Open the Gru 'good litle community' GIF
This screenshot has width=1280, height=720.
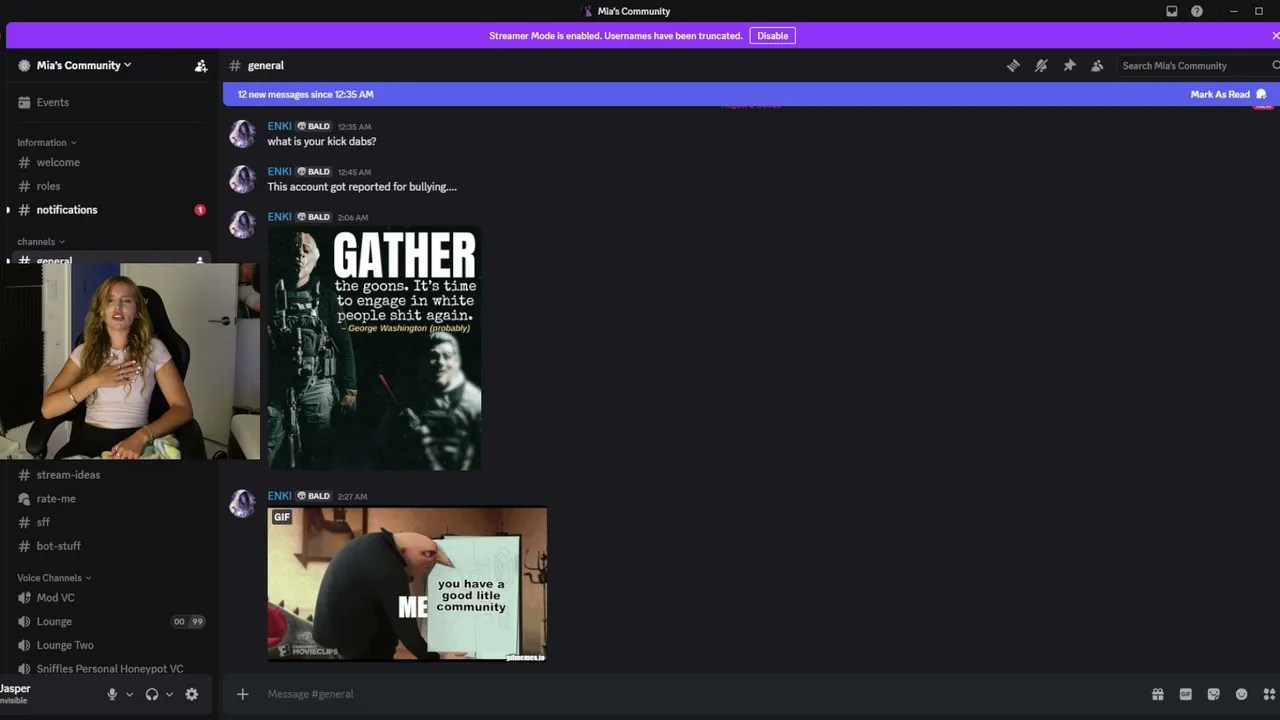(x=407, y=584)
